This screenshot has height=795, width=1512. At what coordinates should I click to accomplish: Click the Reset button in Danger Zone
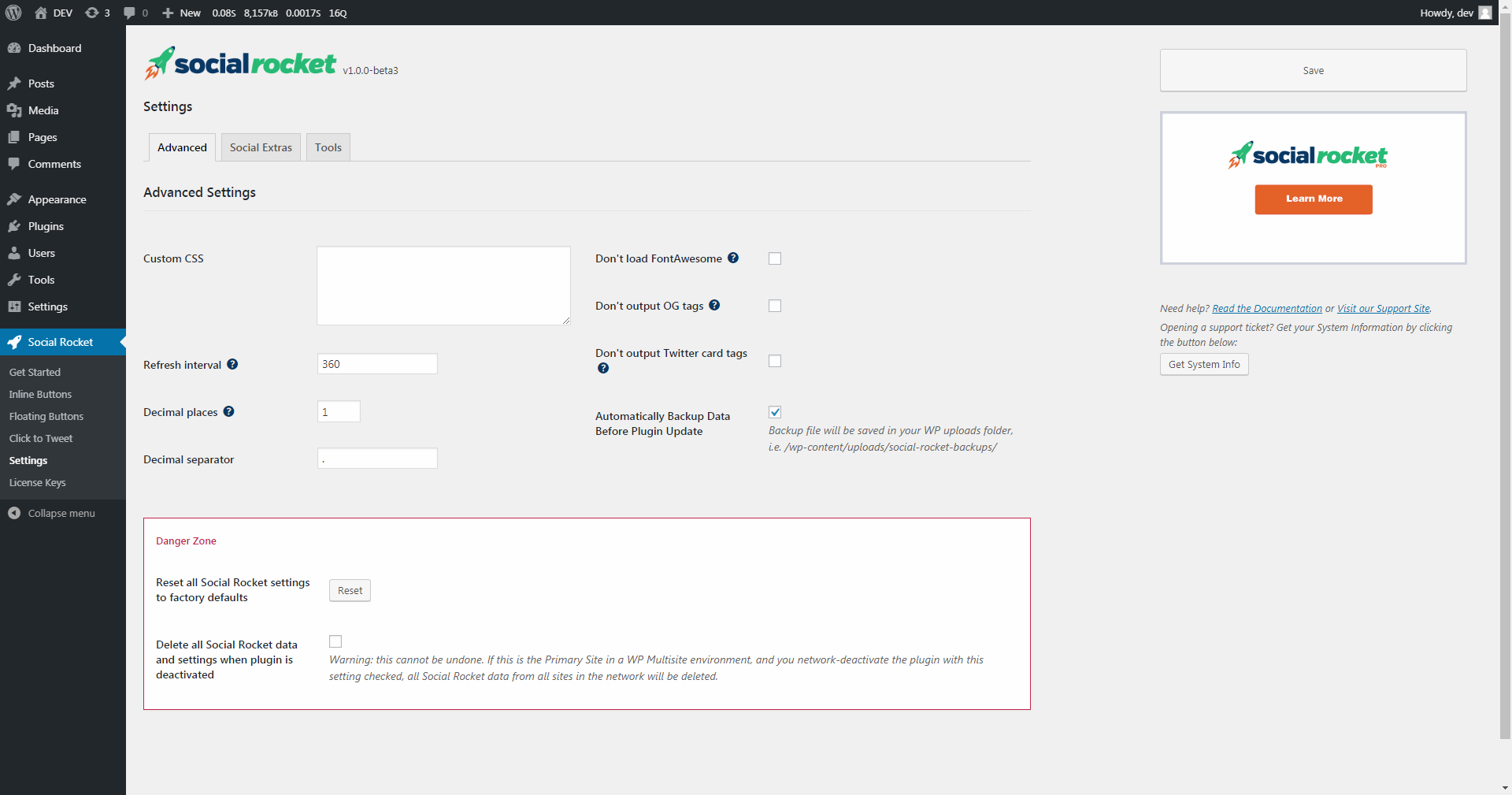[350, 590]
